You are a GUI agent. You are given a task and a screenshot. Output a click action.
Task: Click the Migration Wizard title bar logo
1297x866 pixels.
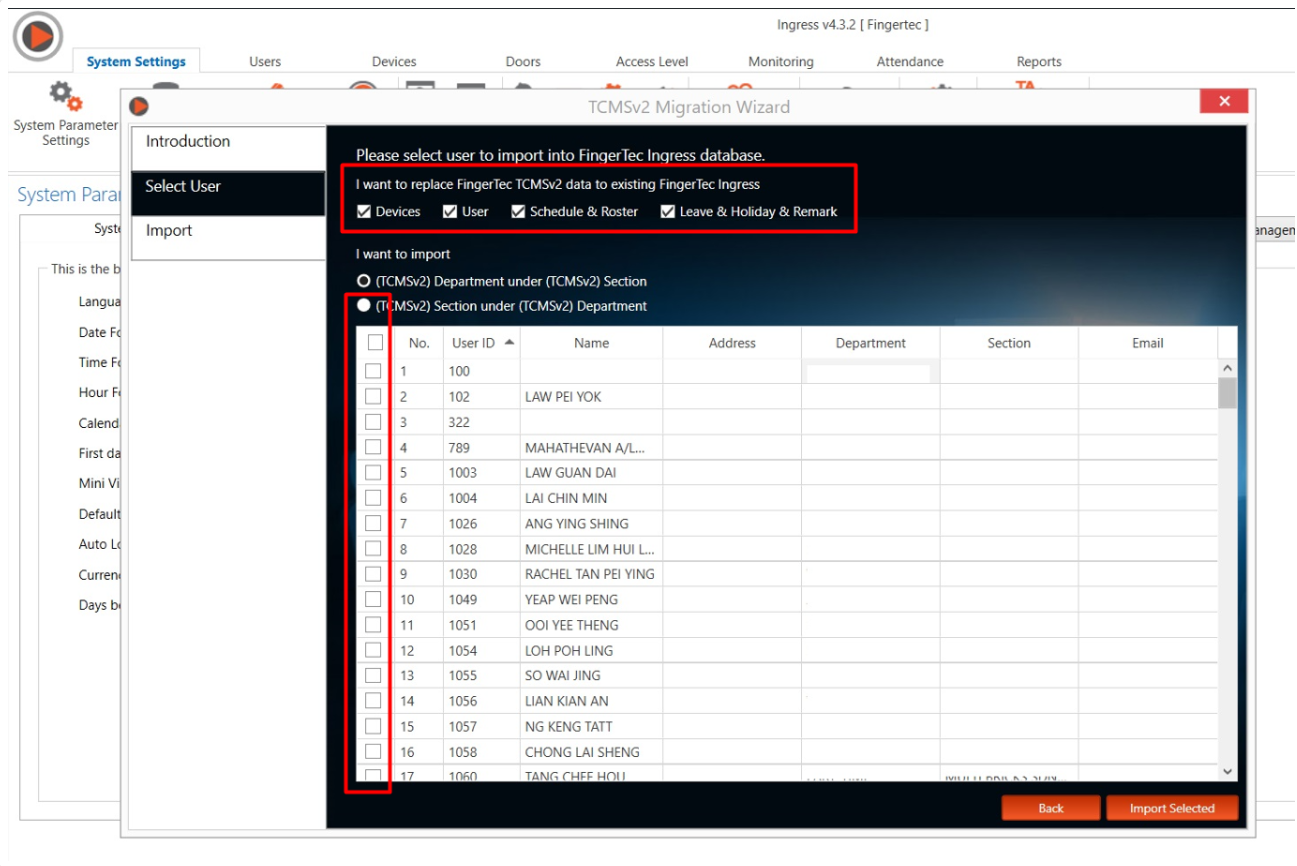139,105
